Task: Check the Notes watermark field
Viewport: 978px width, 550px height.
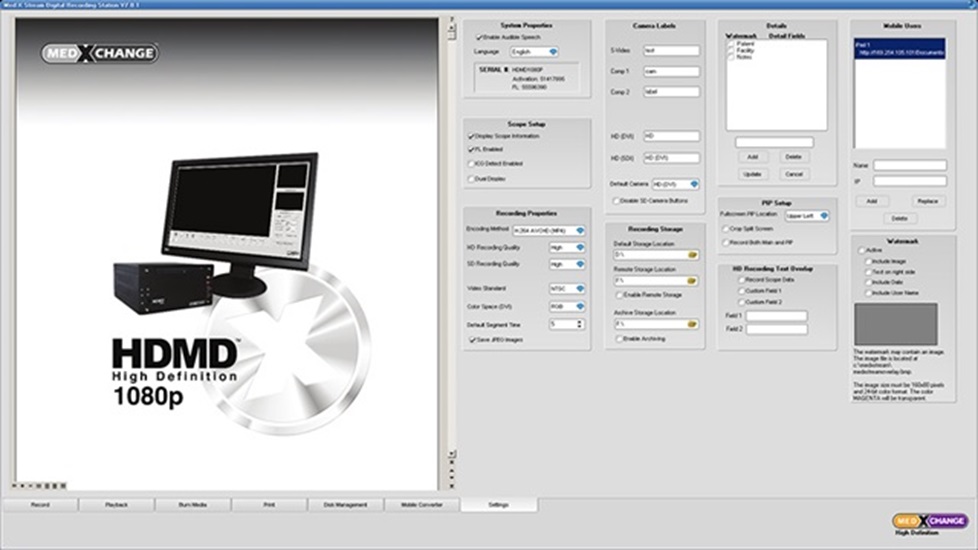Action: point(731,57)
